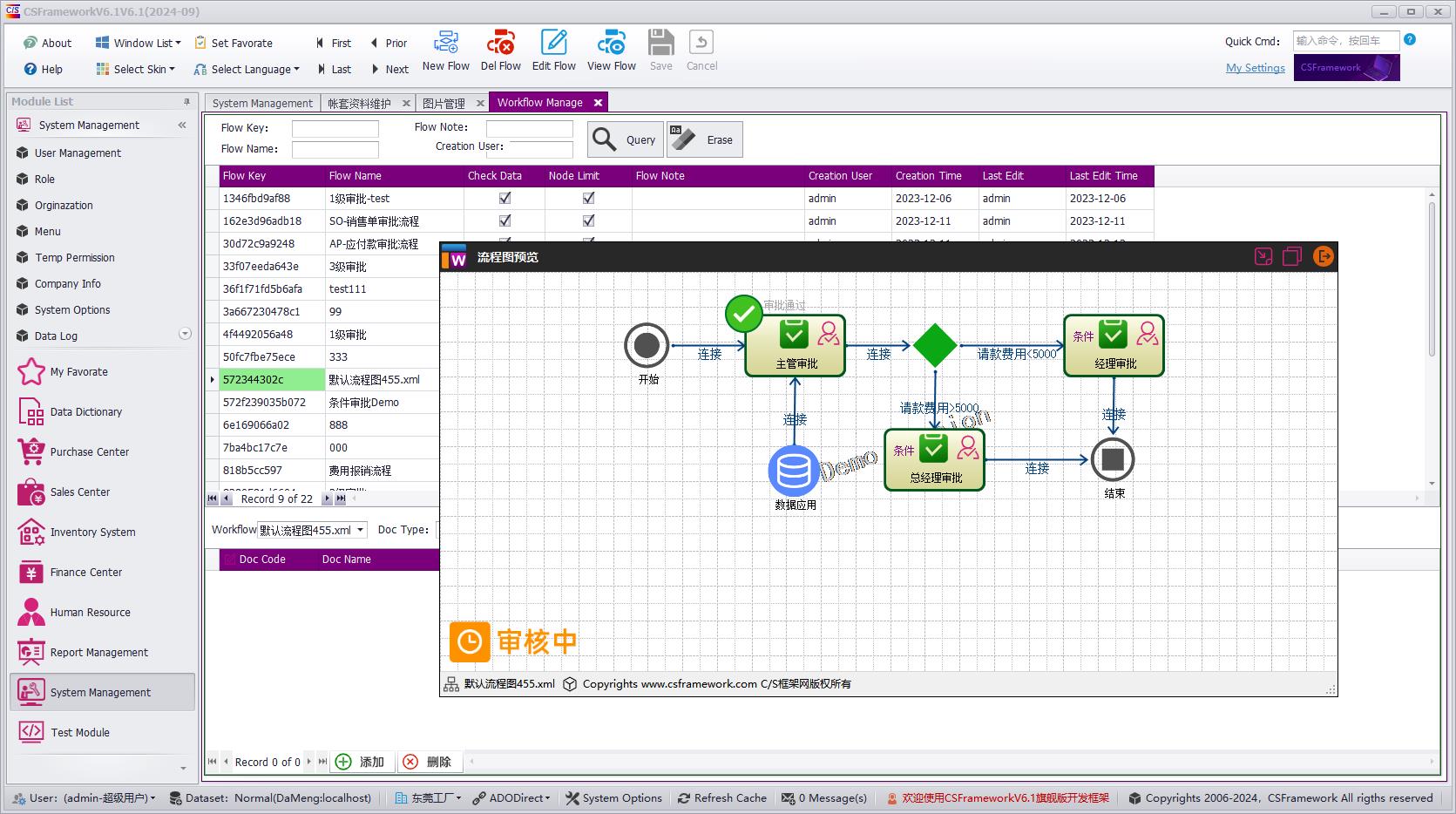This screenshot has height=814, width=1456.
Task: Open Edit Flow from the toolbar
Action: (553, 44)
